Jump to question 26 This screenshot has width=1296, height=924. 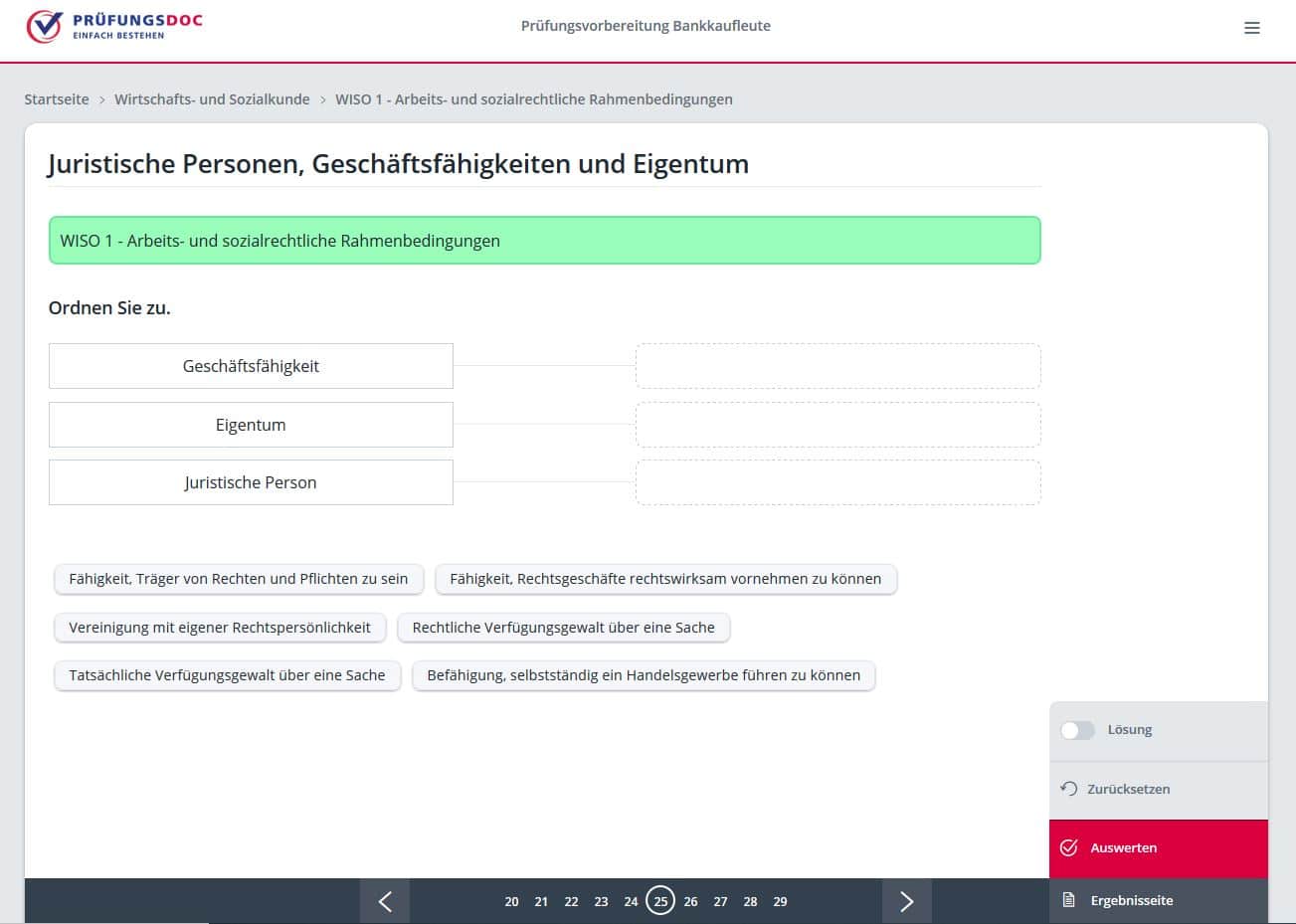690,901
